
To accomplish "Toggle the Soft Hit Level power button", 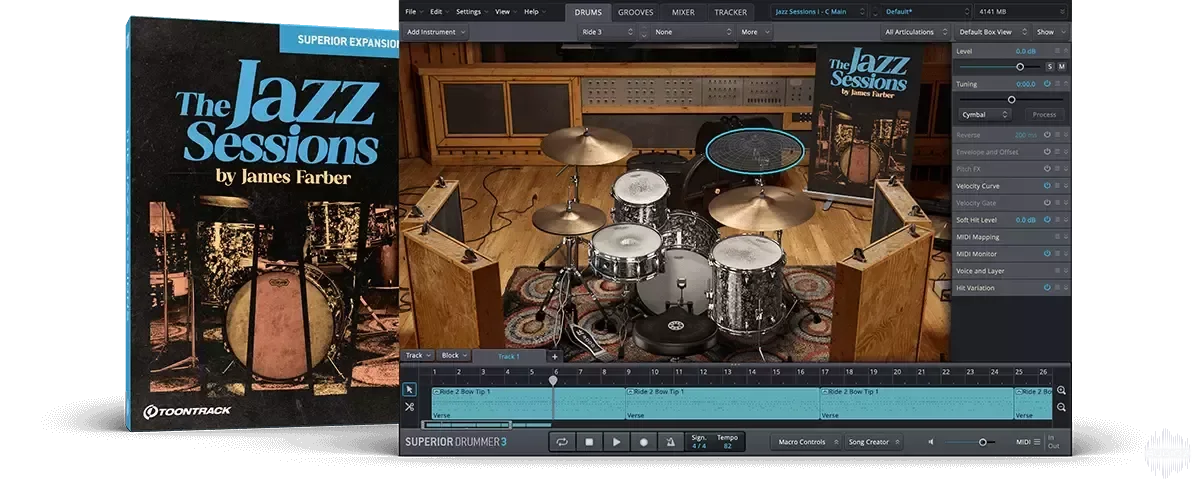I will pos(1048,220).
